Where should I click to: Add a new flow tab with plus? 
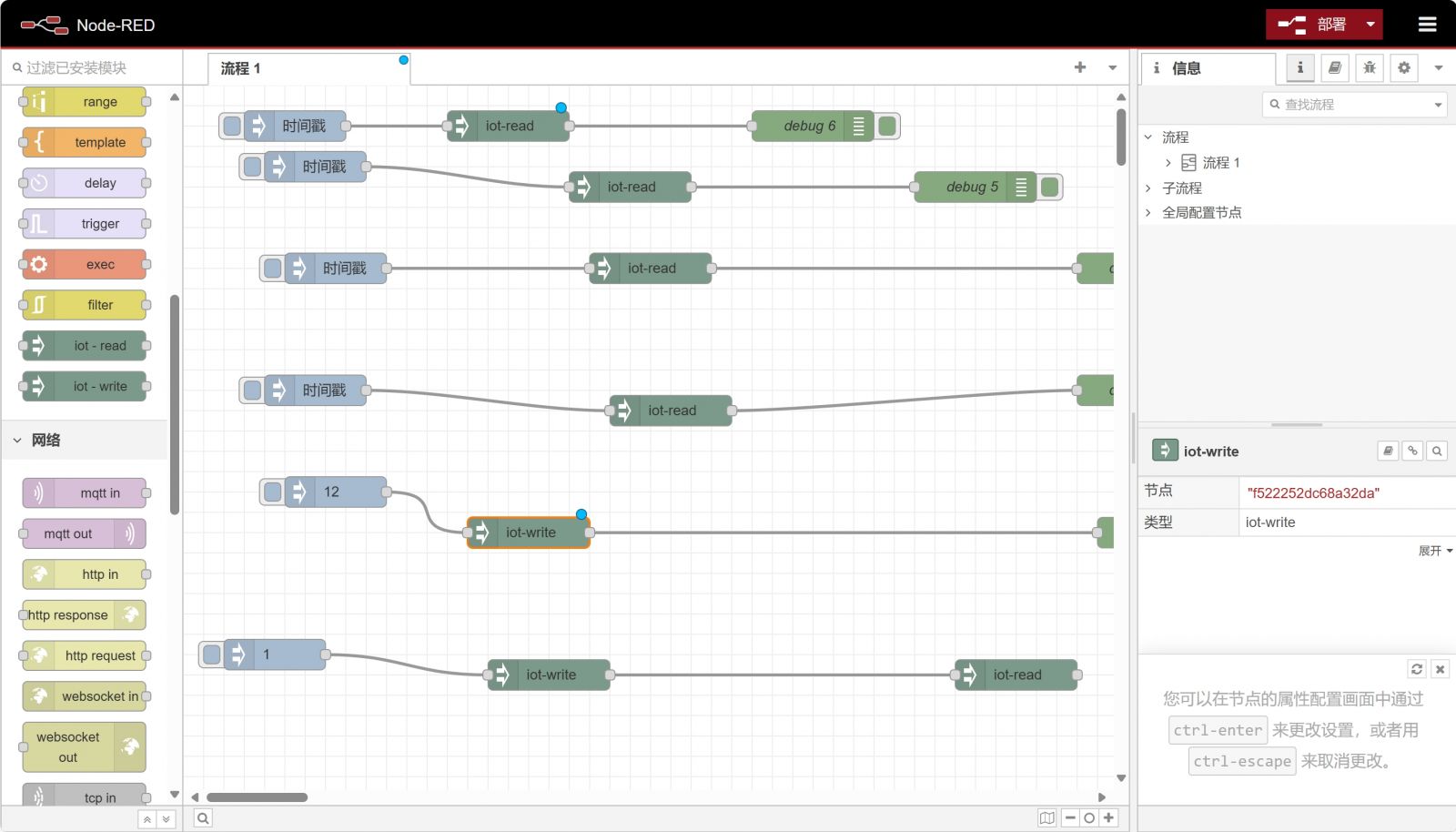1080,67
